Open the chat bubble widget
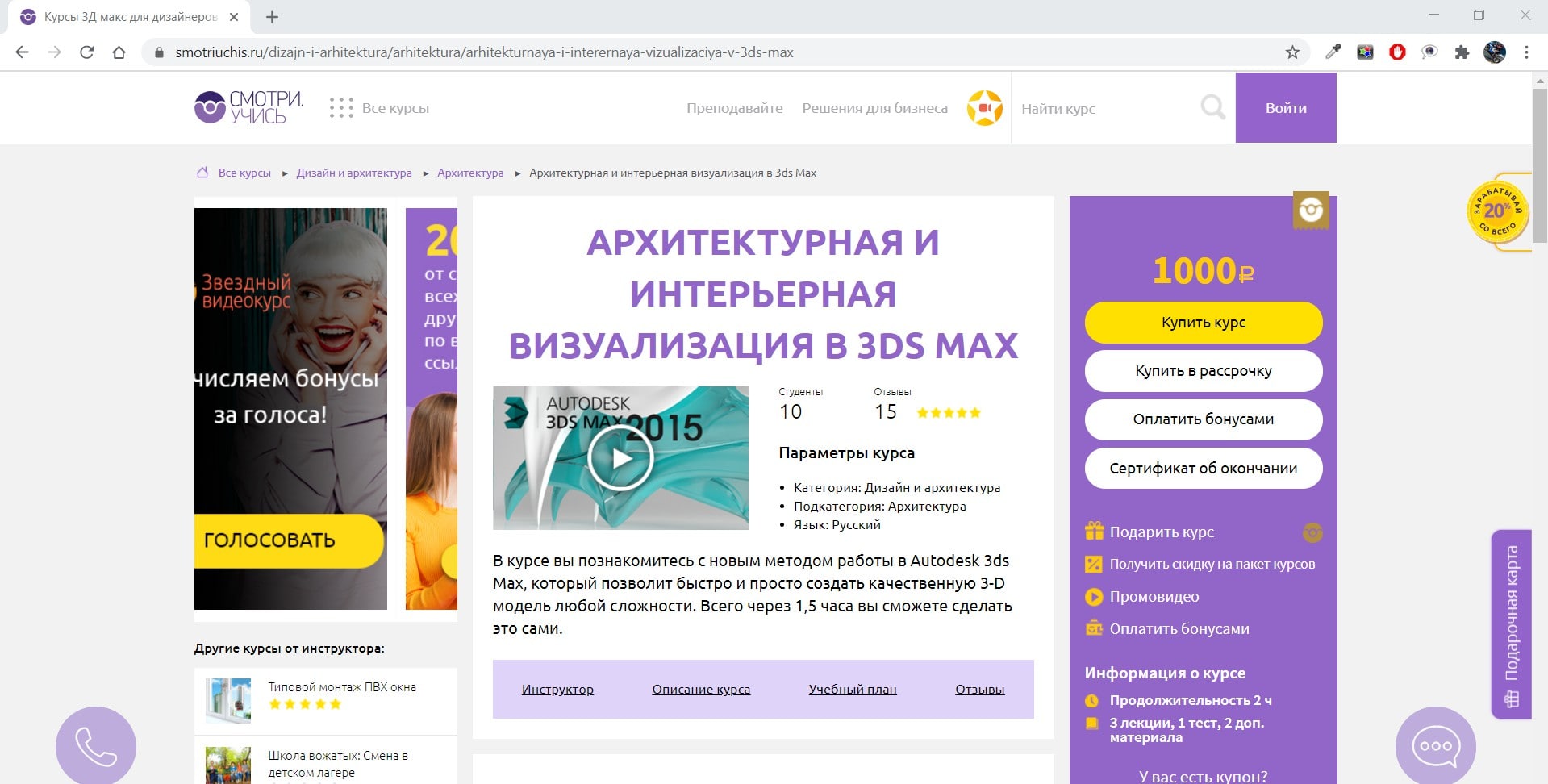The height and width of the screenshot is (784, 1548). [x=1436, y=747]
